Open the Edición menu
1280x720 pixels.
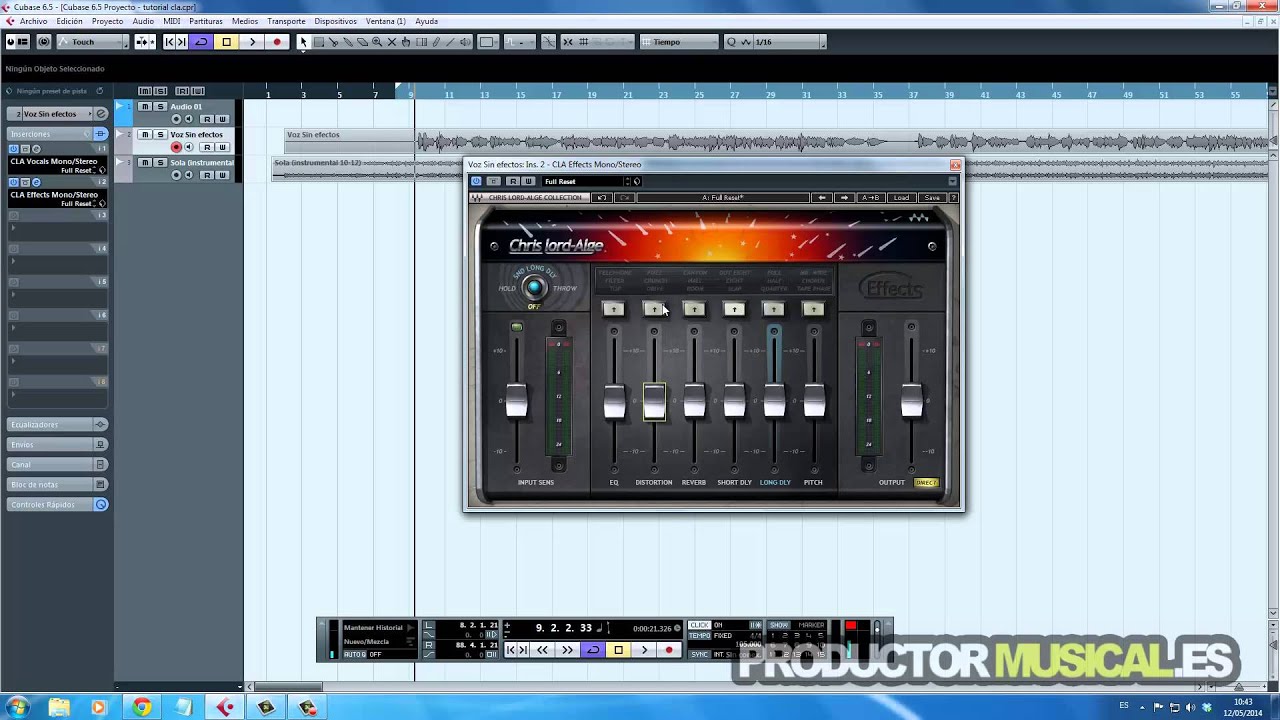pos(70,21)
